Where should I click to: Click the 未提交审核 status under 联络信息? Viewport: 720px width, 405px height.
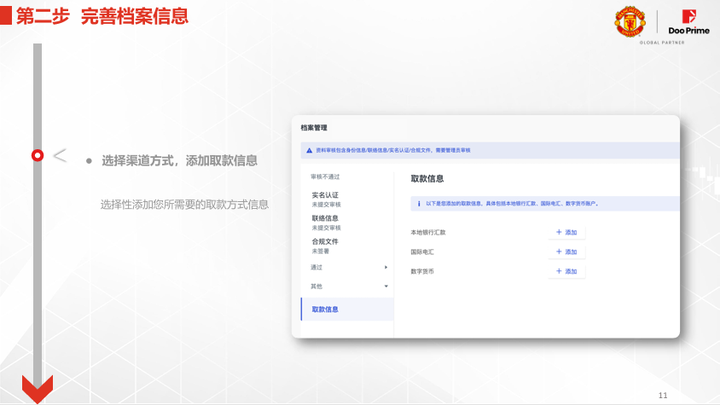326,228
